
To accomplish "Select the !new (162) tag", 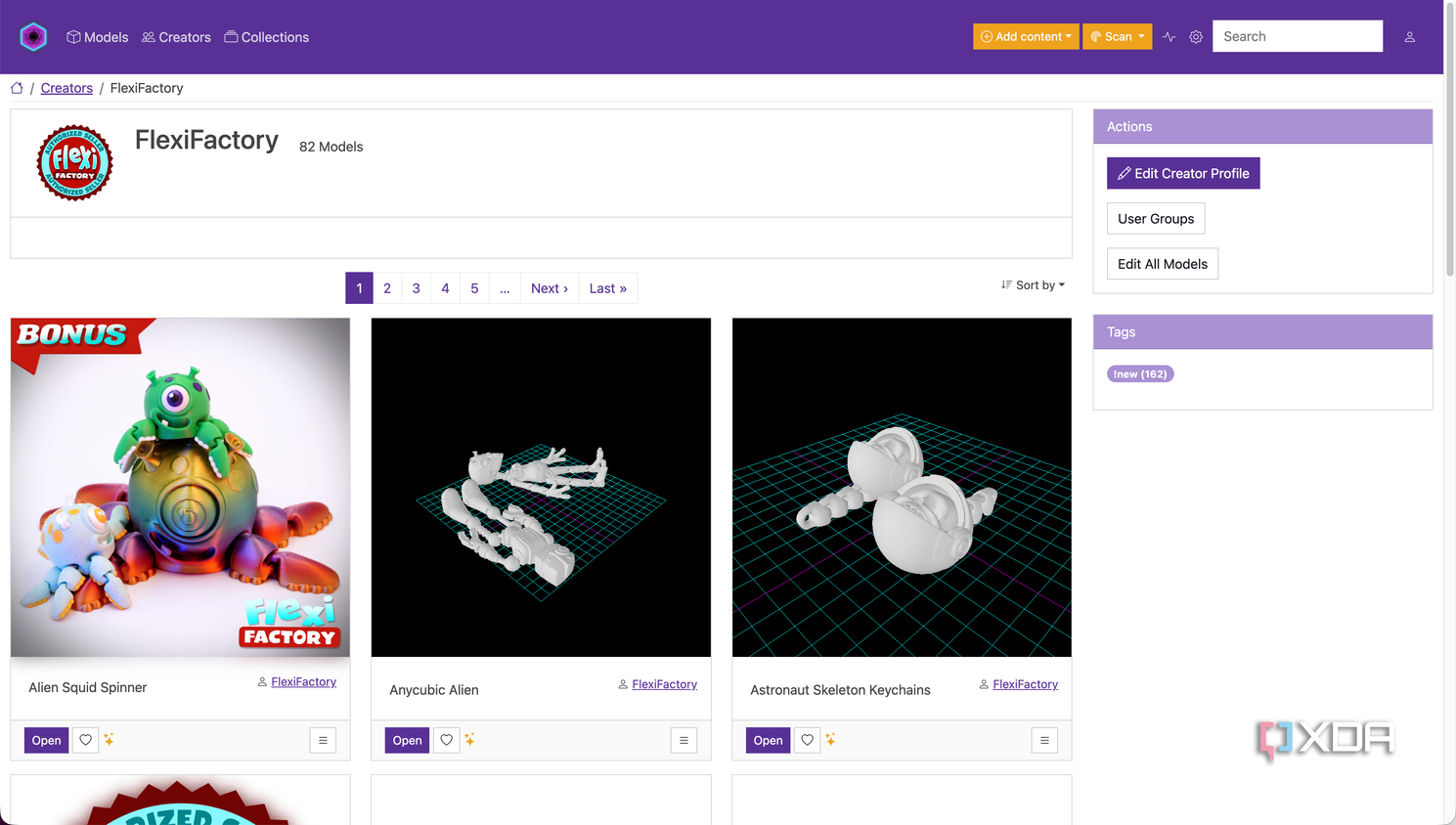I will click(1140, 374).
